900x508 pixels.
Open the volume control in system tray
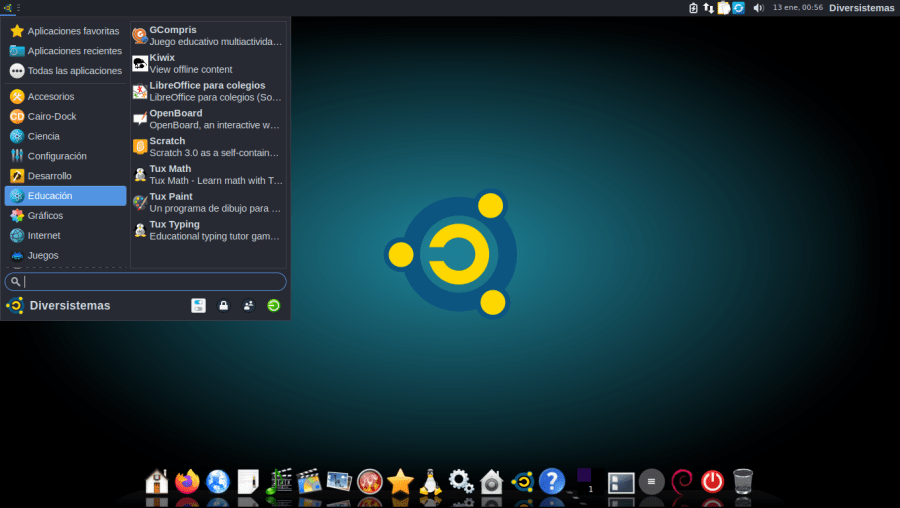(758, 8)
